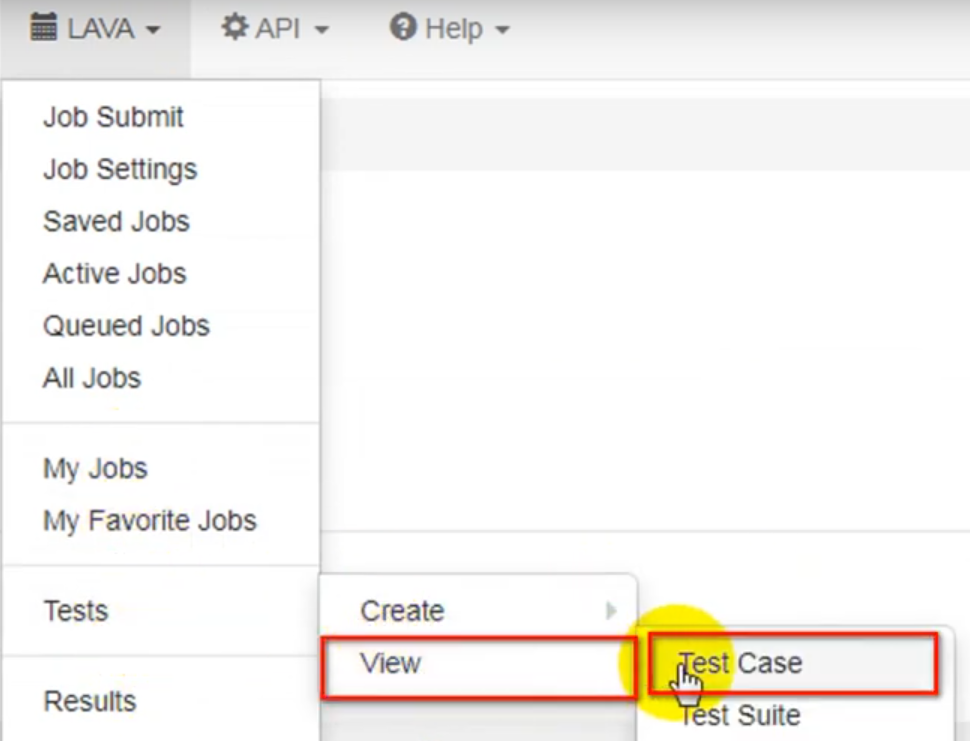This screenshot has height=741, width=970.
Task: Expand the Create submenu arrow
Action: pyautogui.click(x=611, y=610)
